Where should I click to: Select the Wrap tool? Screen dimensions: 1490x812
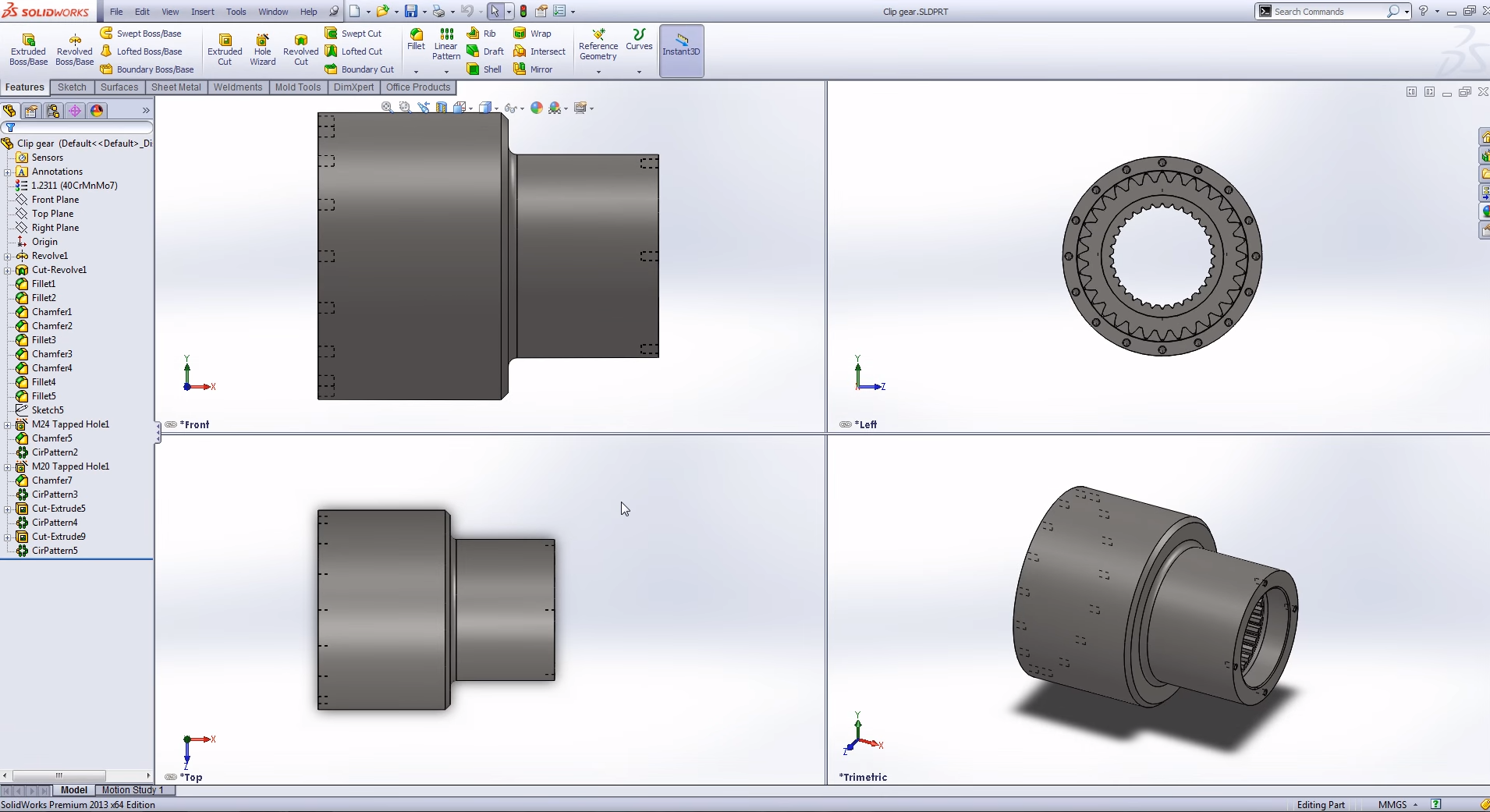[533, 34]
